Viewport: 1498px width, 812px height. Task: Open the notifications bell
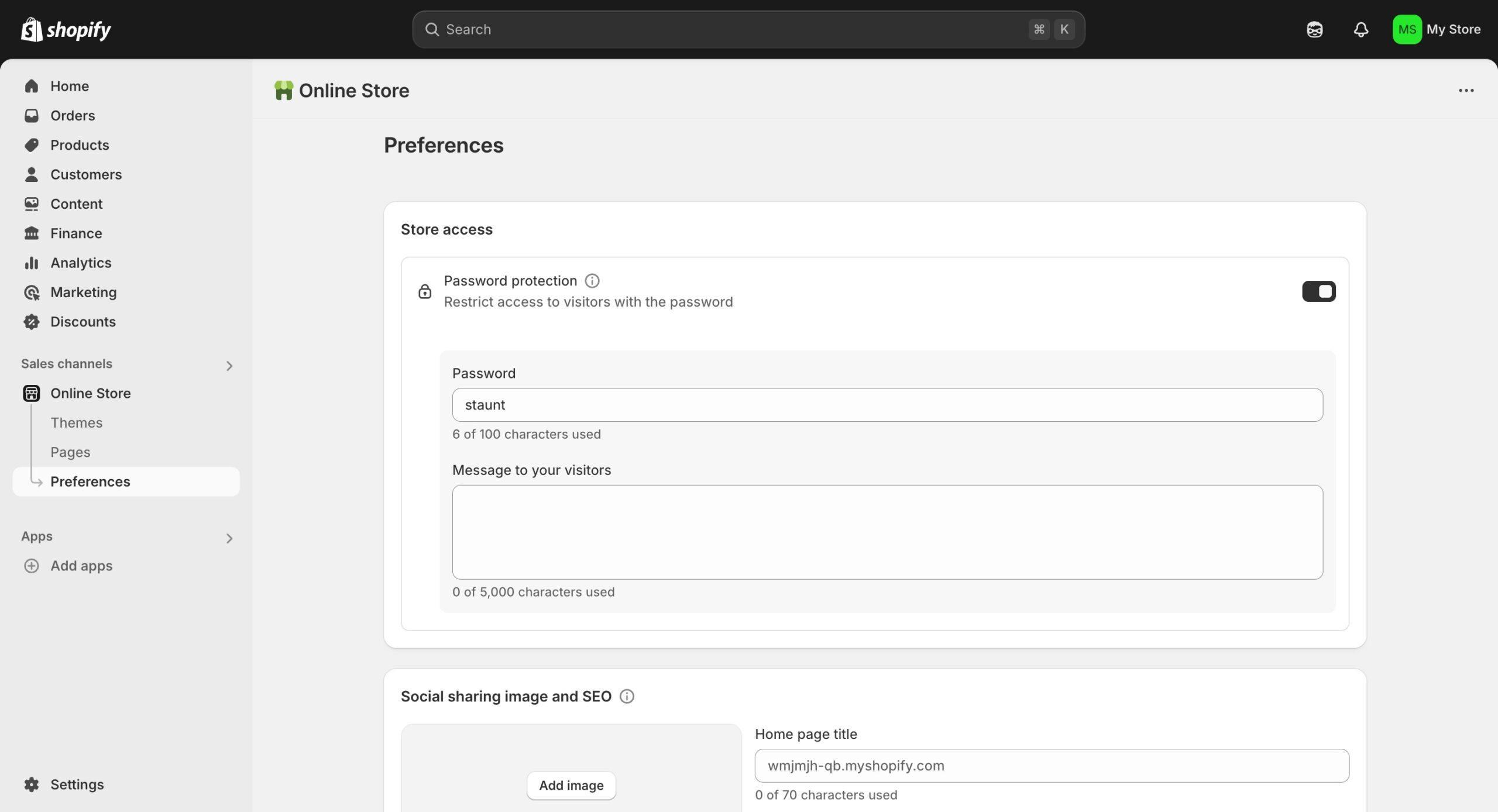pos(1361,29)
